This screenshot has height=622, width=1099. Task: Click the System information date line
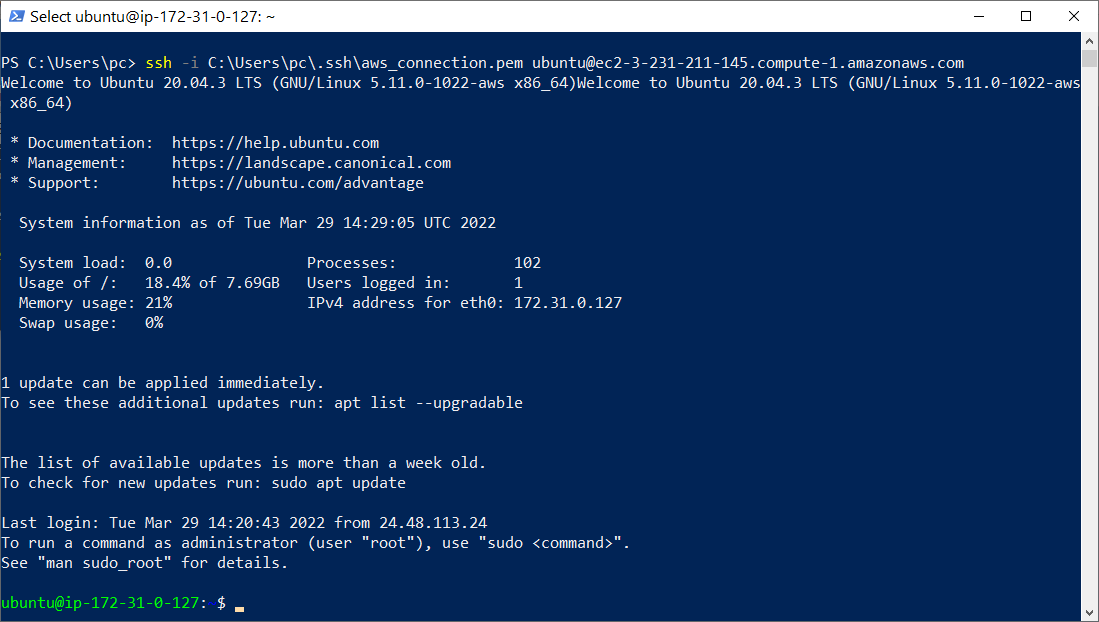pos(257,223)
